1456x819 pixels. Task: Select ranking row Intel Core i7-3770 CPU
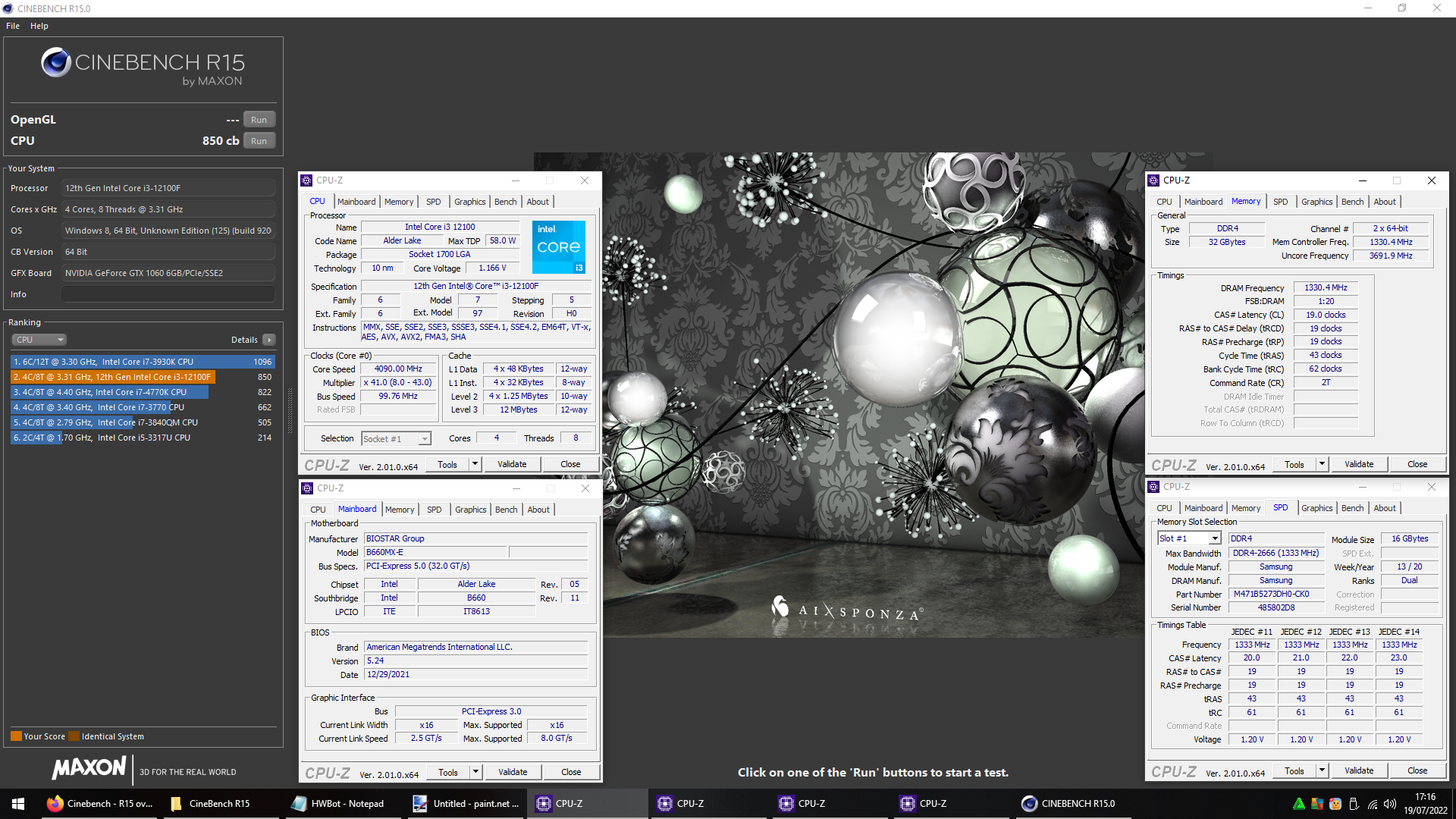(x=143, y=407)
